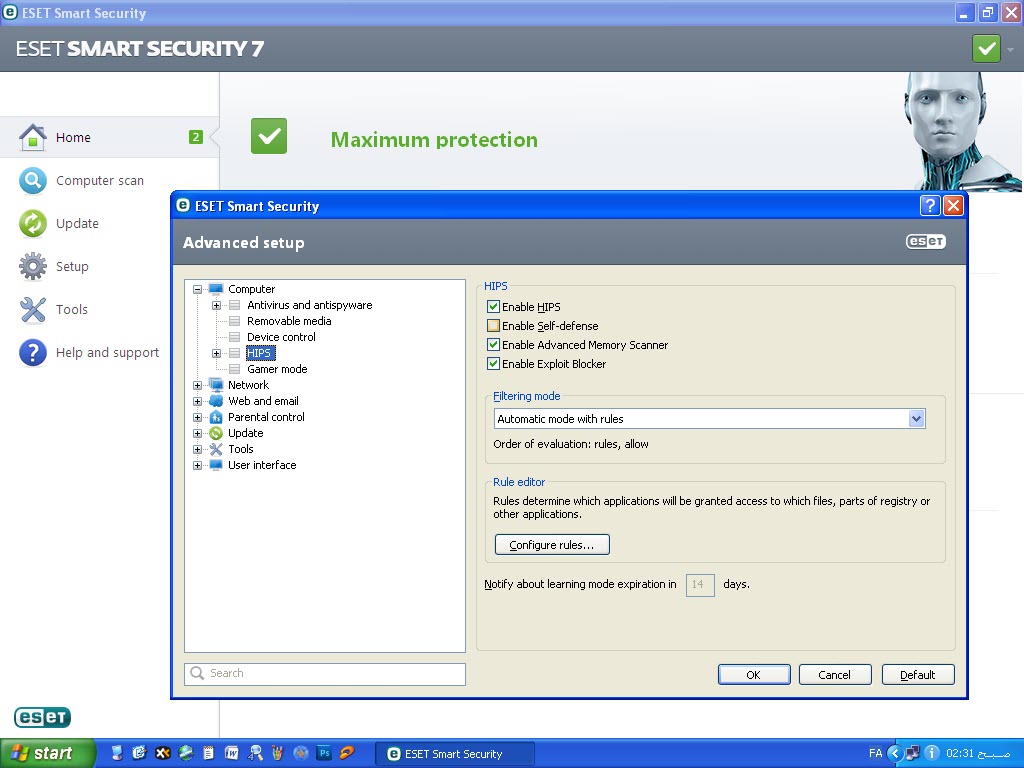Open the Filtering mode dropdown
This screenshot has height=768, width=1024.
[709, 419]
